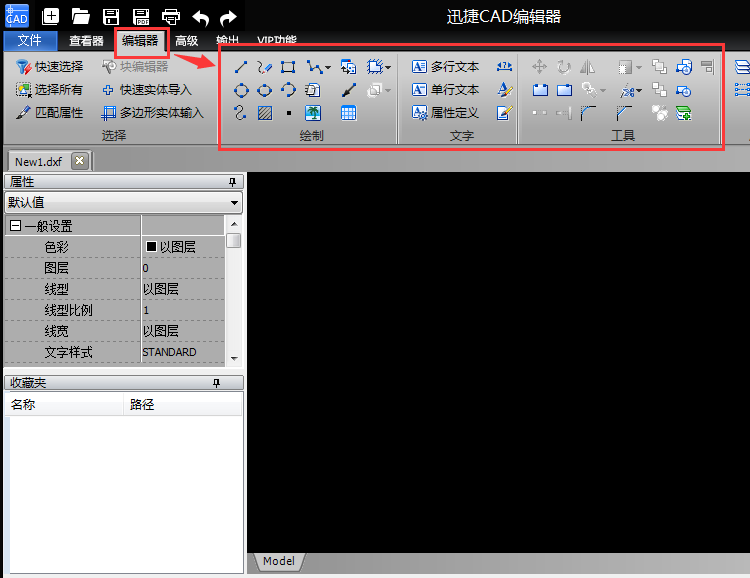
Task: Open the folder icon to open a file
Action: tap(81, 16)
